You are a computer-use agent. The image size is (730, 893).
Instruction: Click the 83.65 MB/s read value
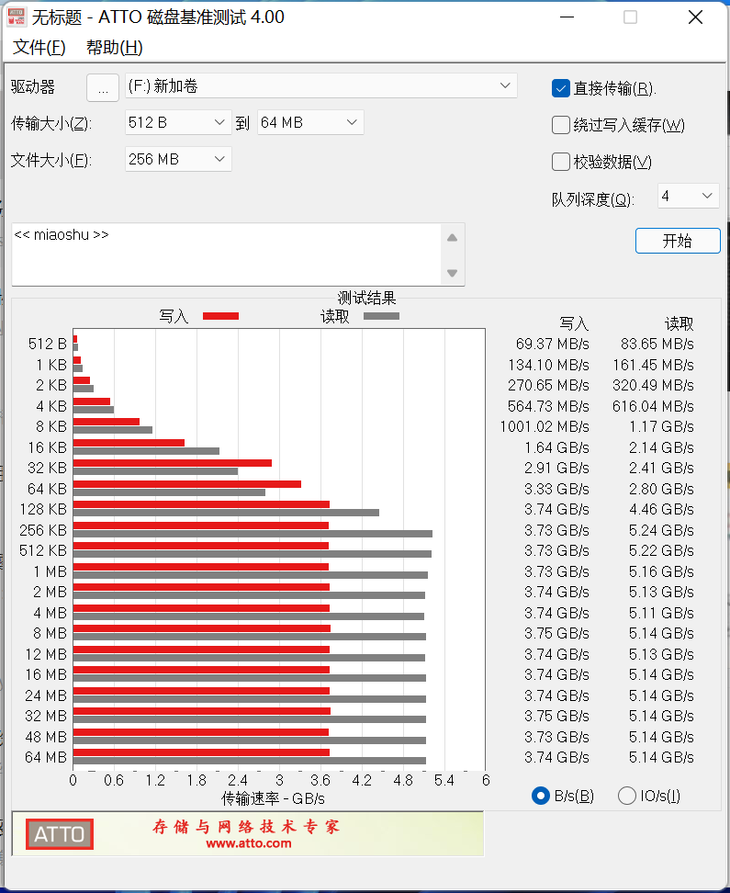(x=657, y=344)
